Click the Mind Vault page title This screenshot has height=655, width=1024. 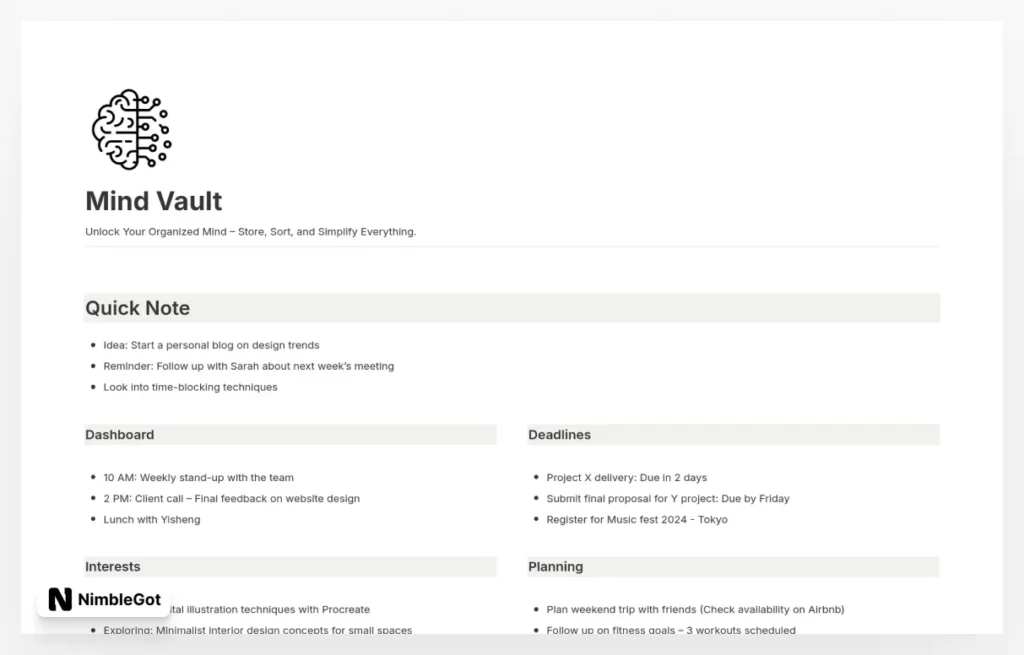(x=154, y=201)
